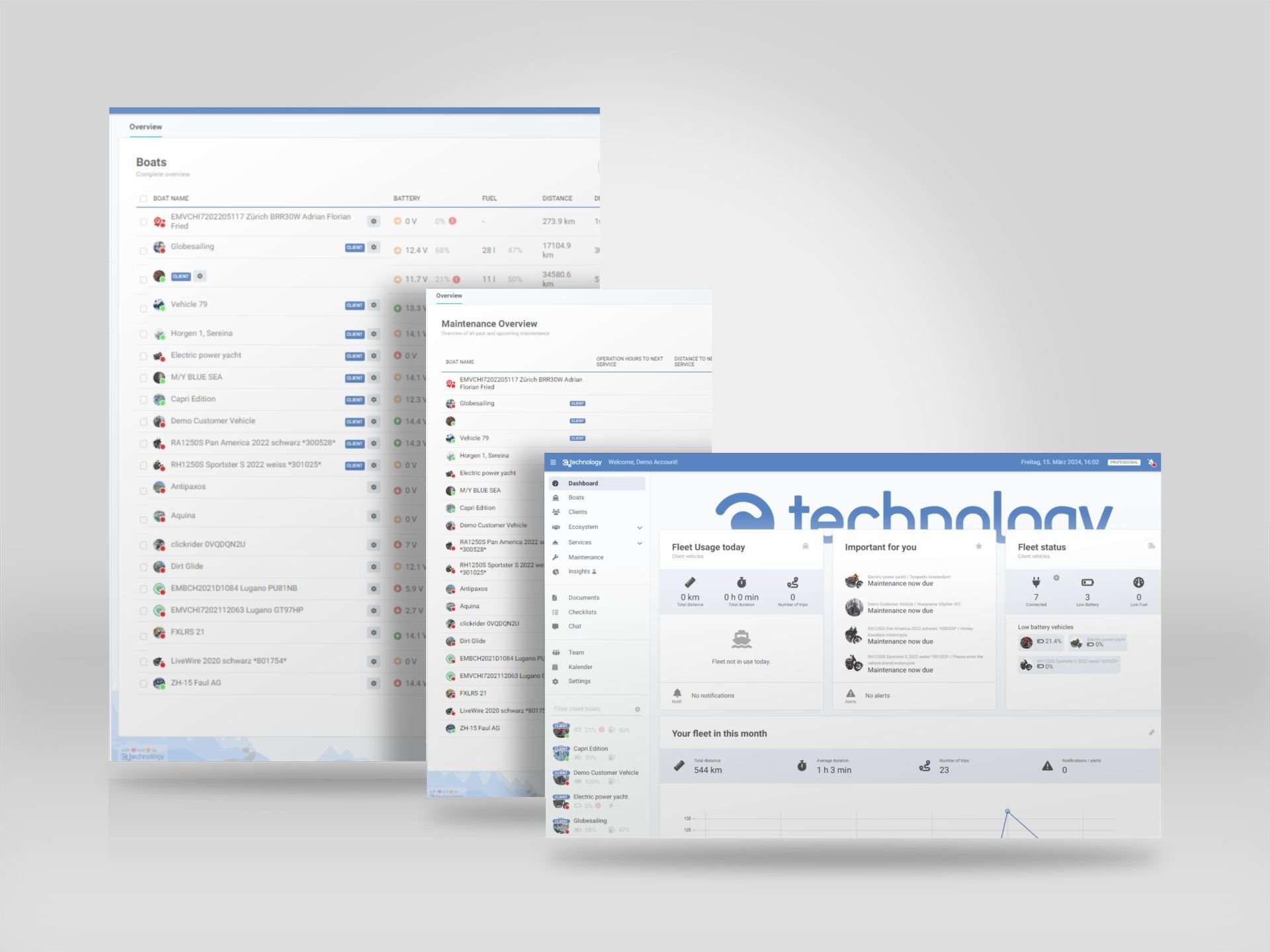Viewport: 1270px width, 952px height.
Task: Click the star icon in Important for you
Action: pyautogui.click(x=978, y=546)
